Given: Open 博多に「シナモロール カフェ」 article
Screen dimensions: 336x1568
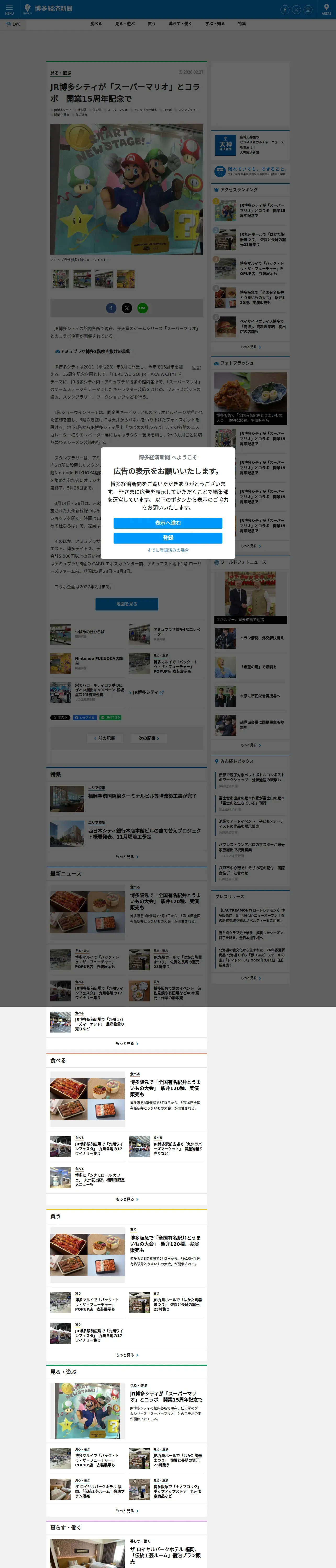Looking at the screenshot, I should click(88, 1178).
